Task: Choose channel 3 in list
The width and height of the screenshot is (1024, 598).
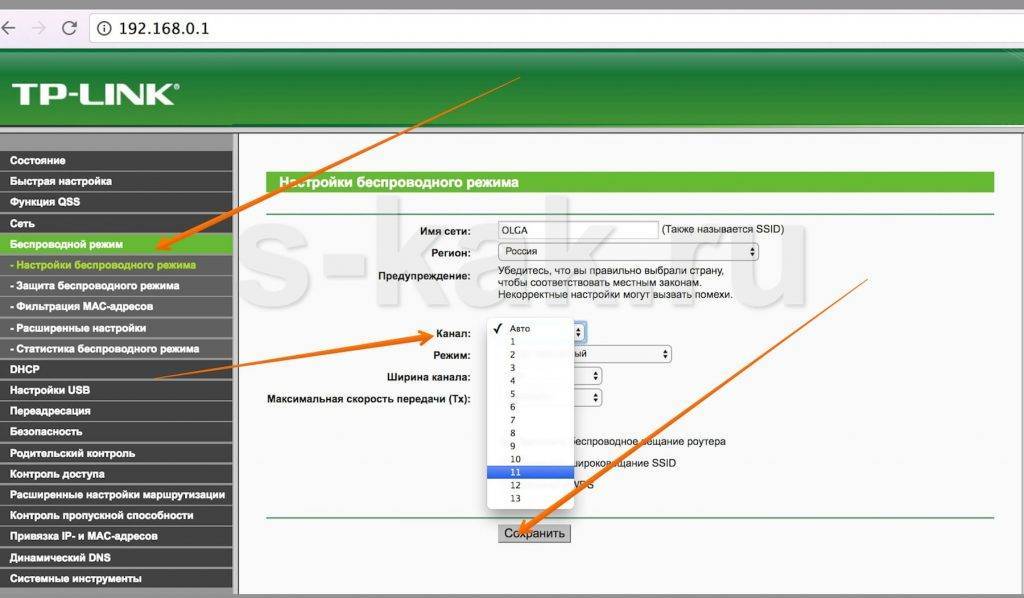Action: point(530,368)
